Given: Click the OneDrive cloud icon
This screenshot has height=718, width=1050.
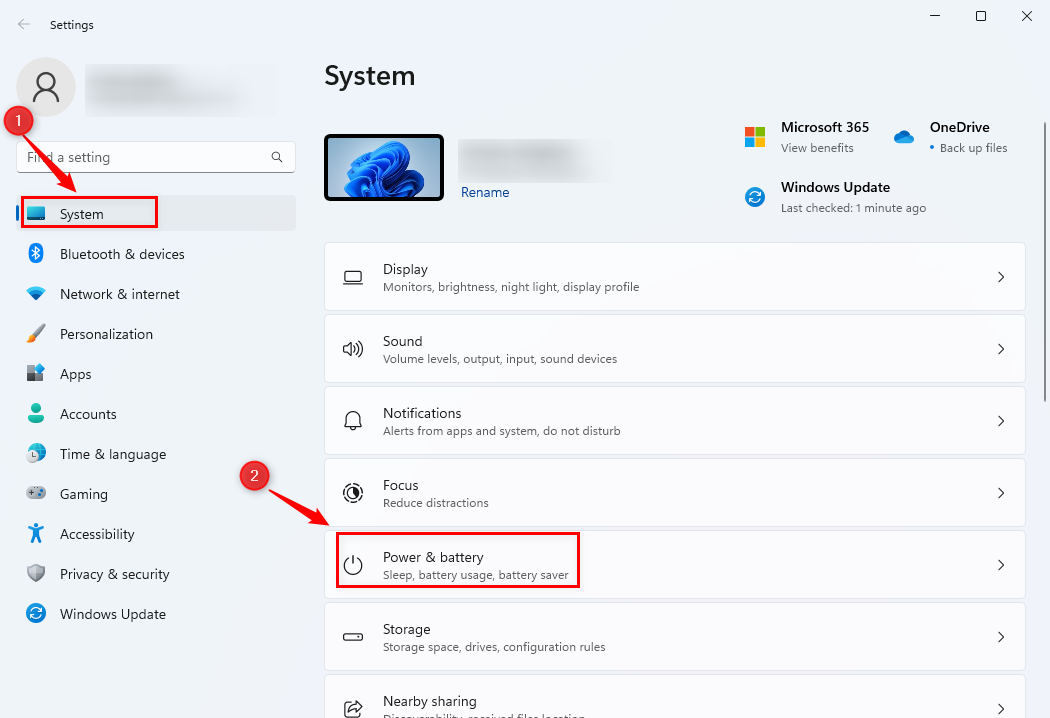Looking at the screenshot, I should [x=904, y=137].
